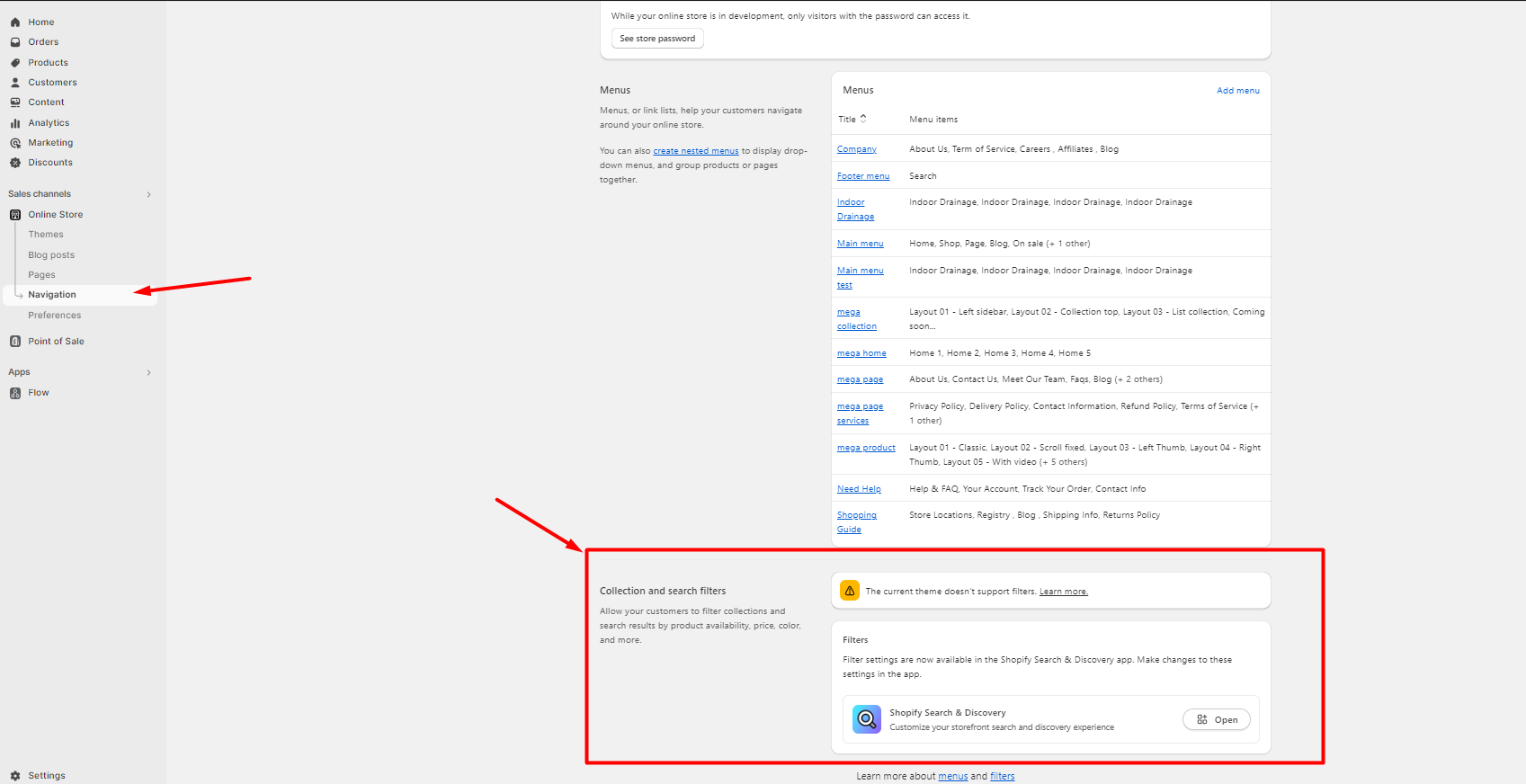Open Content in the sidebar
The height and width of the screenshot is (784, 1526).
point(46,102)
